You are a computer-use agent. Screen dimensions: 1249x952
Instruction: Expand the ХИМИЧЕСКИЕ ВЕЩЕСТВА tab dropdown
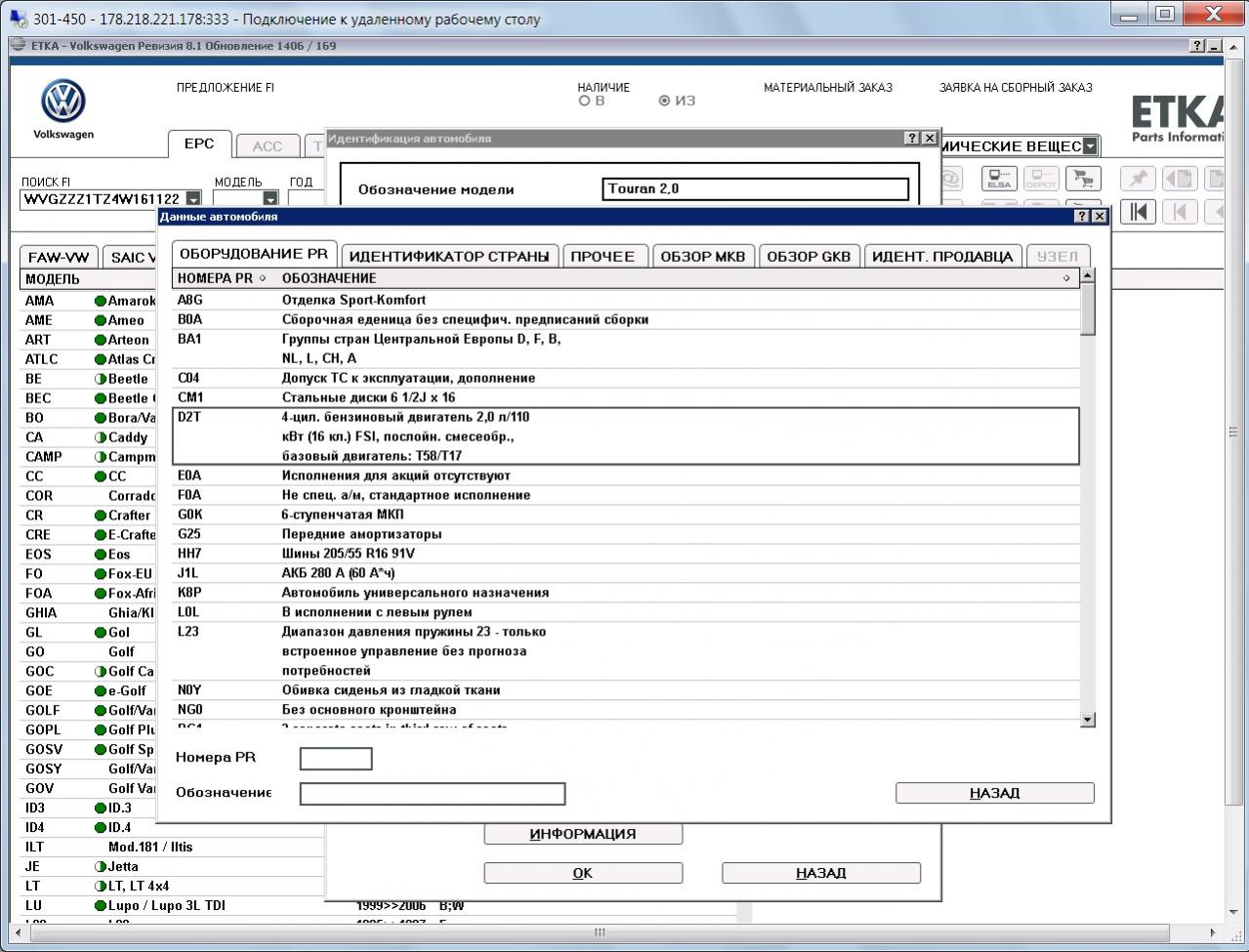click(1090, 146)
